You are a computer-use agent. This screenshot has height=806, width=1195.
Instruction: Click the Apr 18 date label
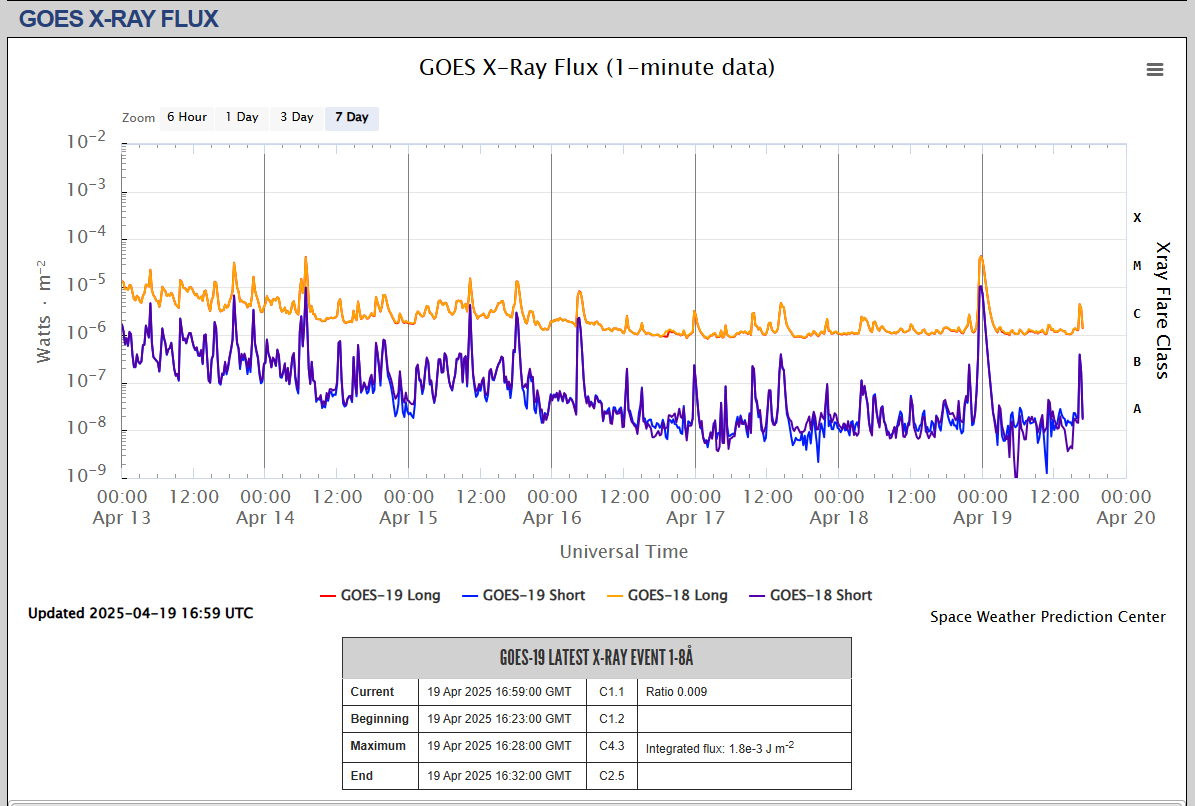[838, 518]
